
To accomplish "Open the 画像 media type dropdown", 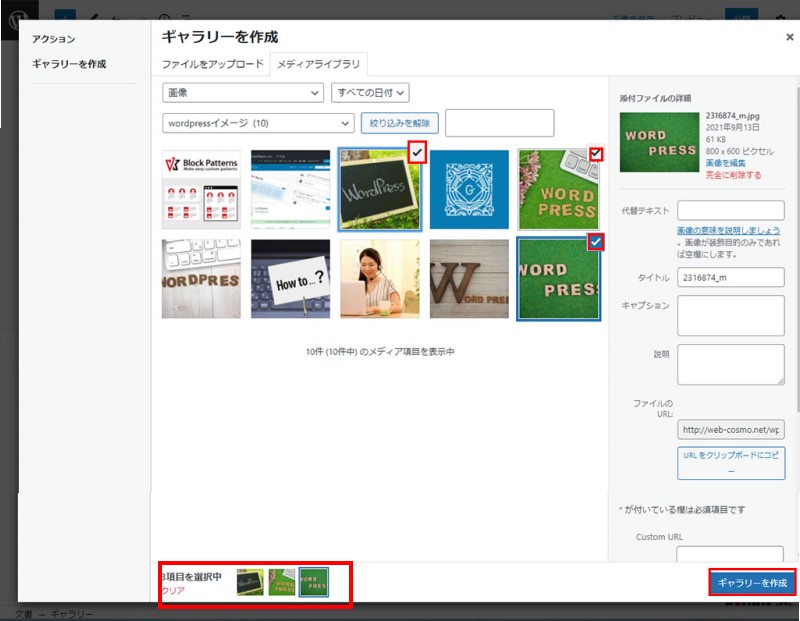I will (242, 93).
